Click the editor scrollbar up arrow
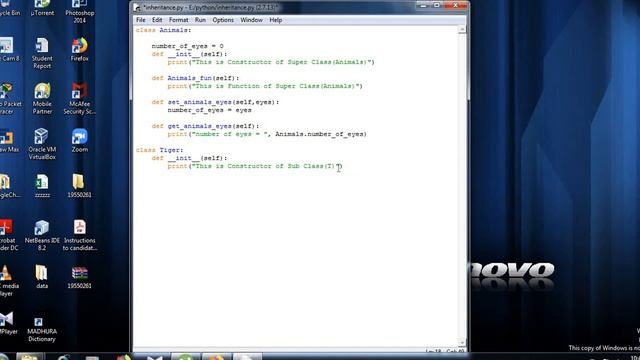640x360 pixels. (462, 30)
